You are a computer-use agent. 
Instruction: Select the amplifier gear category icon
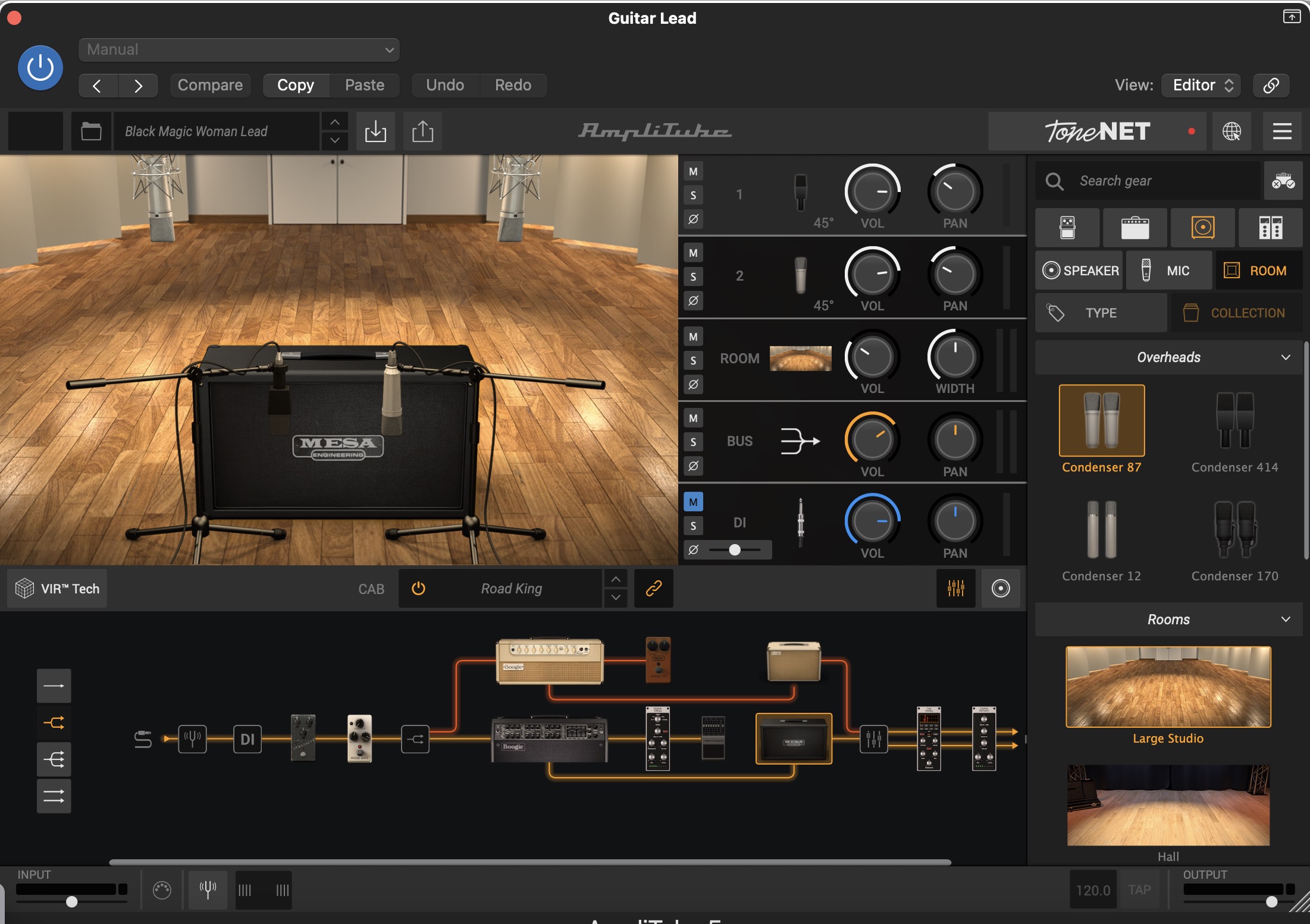click(x=1135, y=227)
